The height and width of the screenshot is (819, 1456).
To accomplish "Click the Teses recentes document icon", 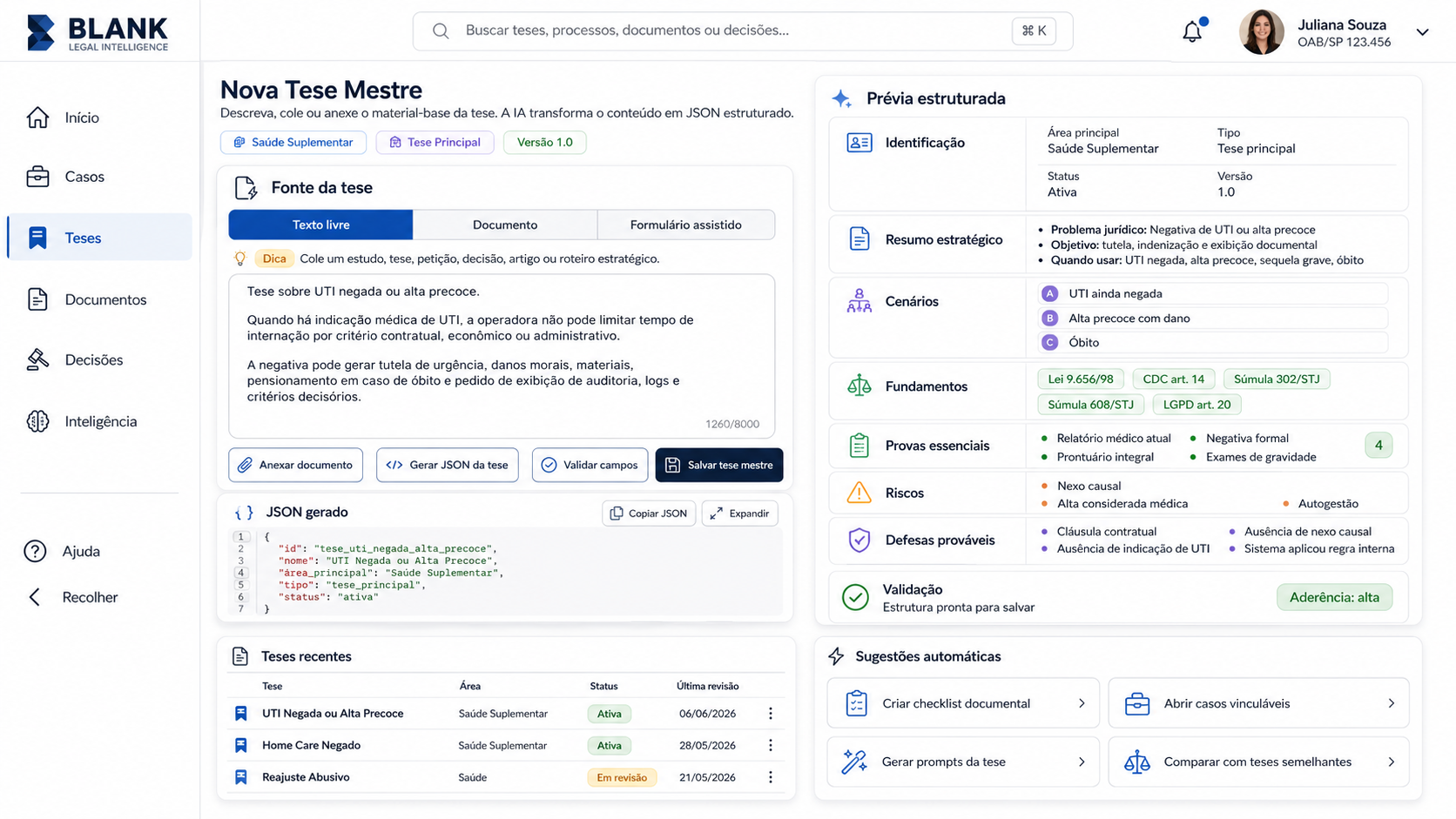I will pyautogui.click(x=240, y=656).
